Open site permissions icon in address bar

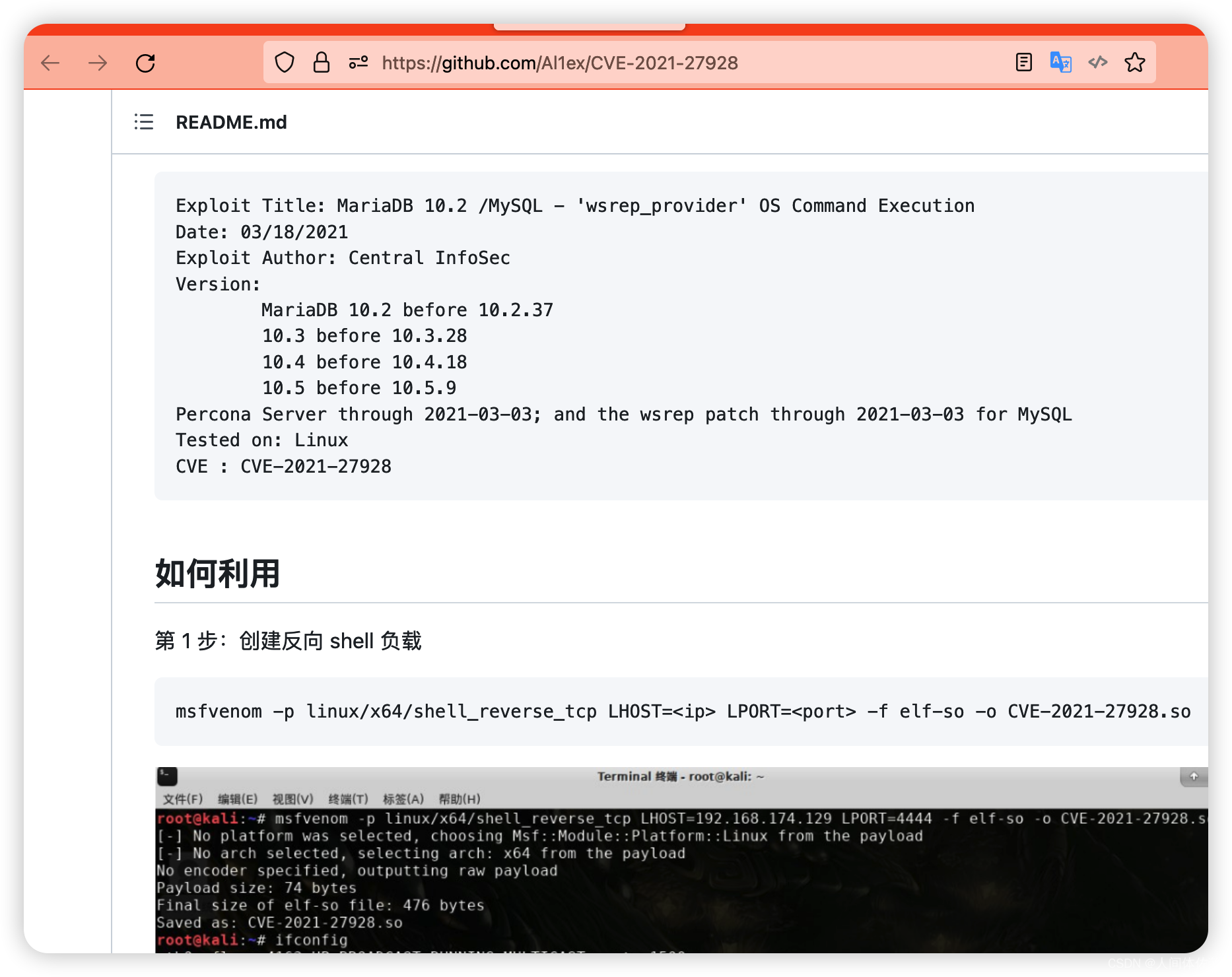click(359, 63)
